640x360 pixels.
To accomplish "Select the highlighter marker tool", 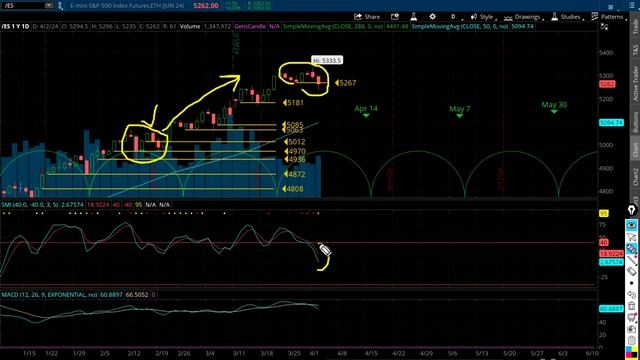I will (x=631, y=249).
